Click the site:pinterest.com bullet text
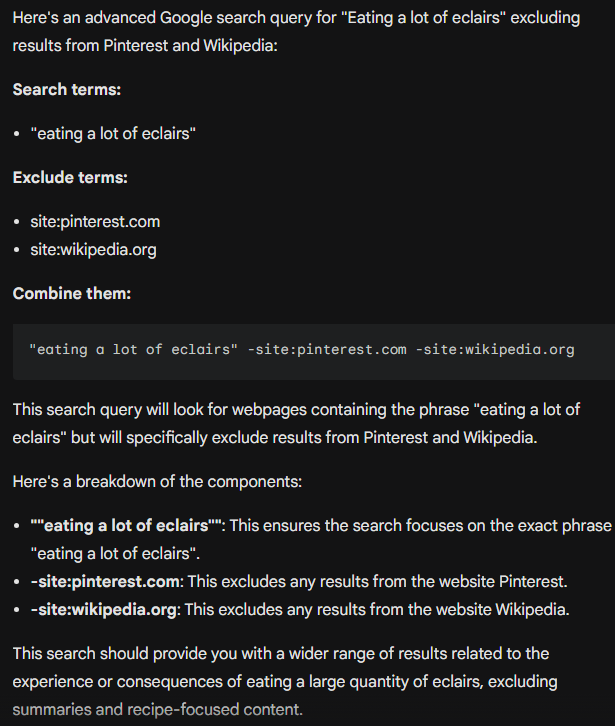This screenshot has height=726, width=615. pyautogui.click(x=95, y=222)
